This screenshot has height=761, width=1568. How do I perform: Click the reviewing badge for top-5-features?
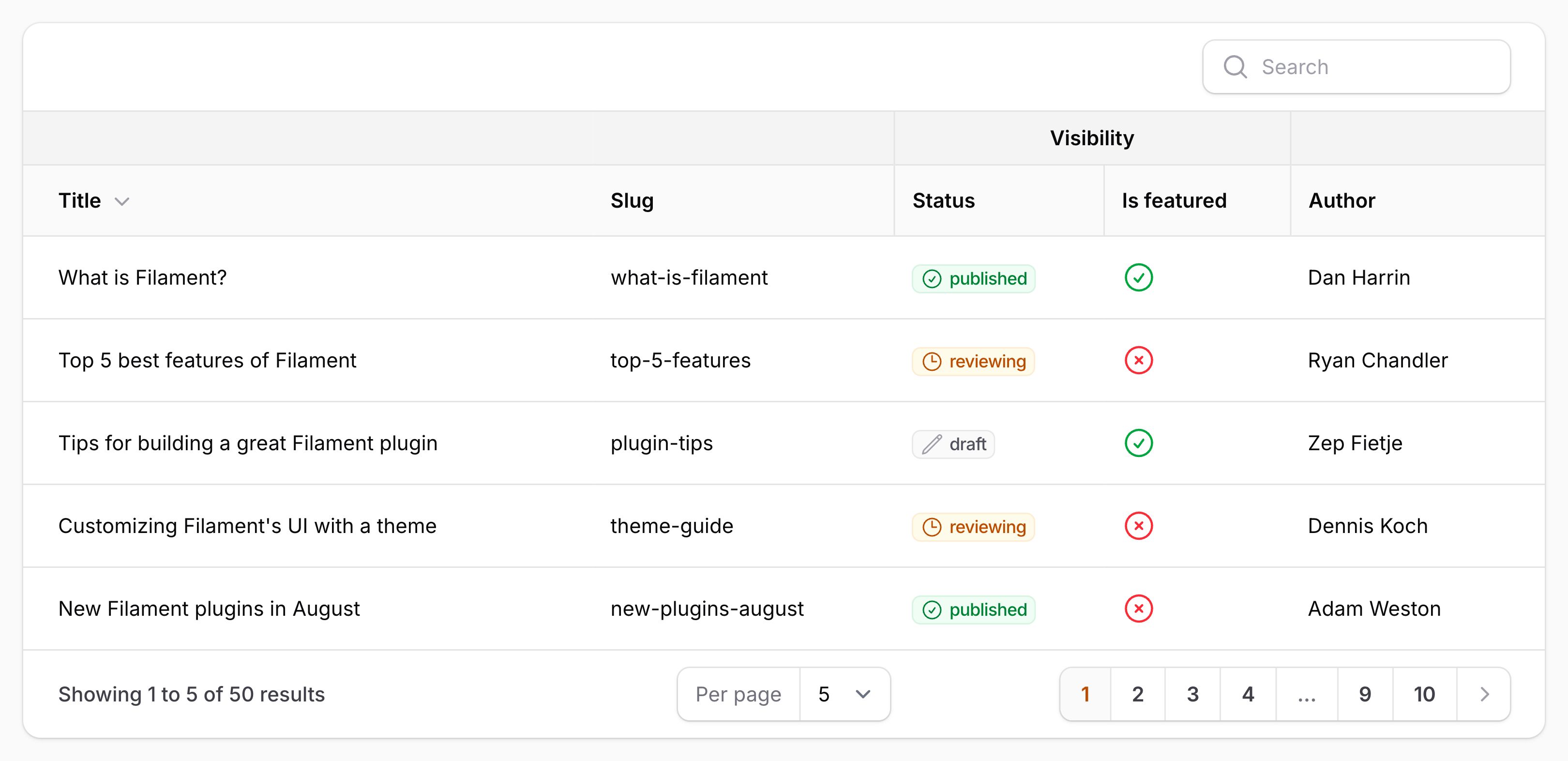973,361
